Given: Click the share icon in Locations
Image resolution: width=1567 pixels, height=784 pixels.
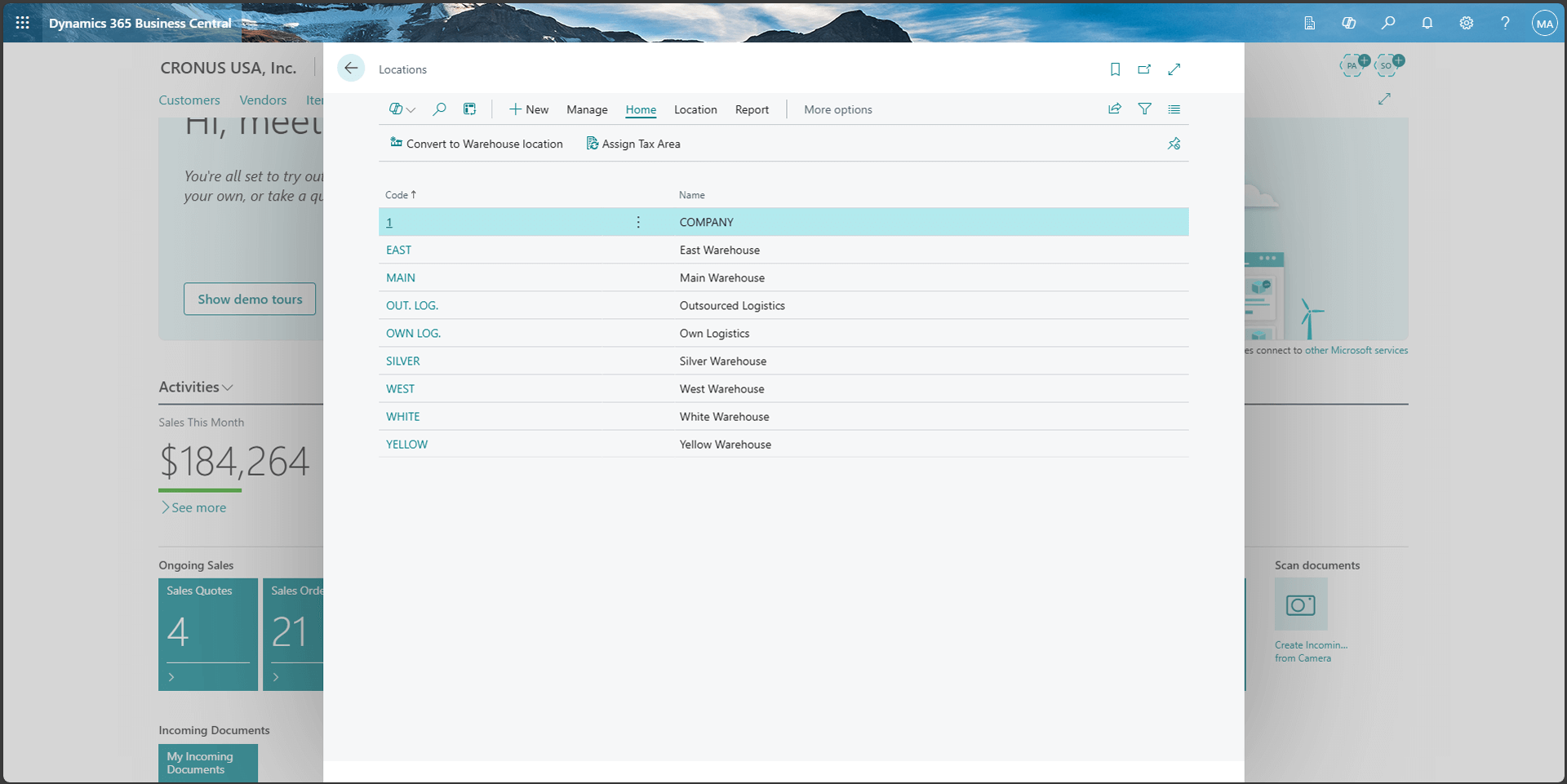Looking at the screenshot, I should [x=1115, y=109].
